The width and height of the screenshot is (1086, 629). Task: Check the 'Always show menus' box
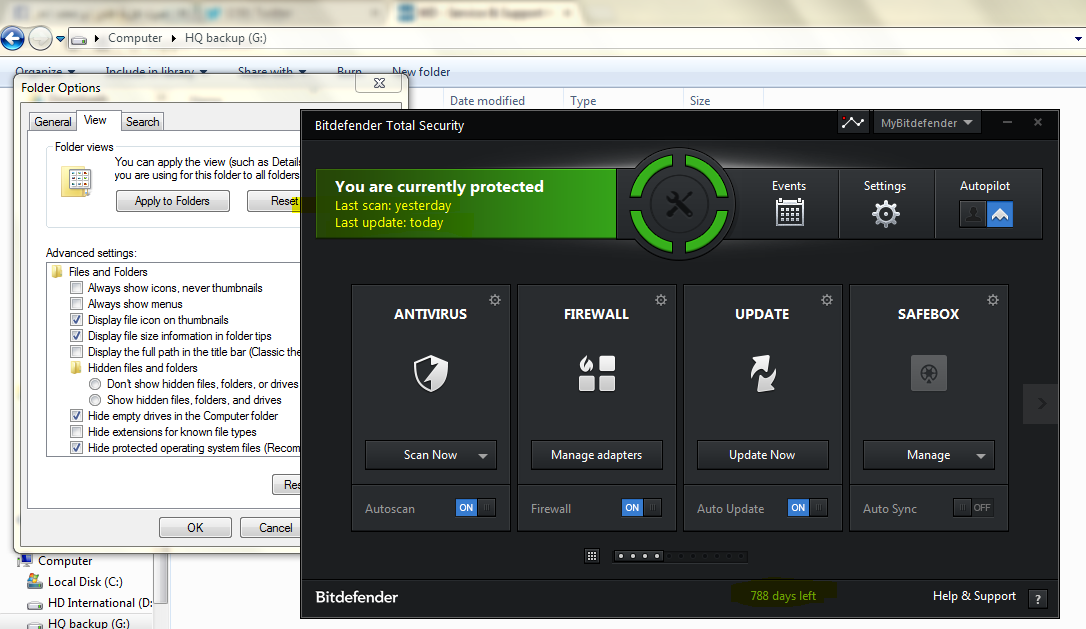76,304
